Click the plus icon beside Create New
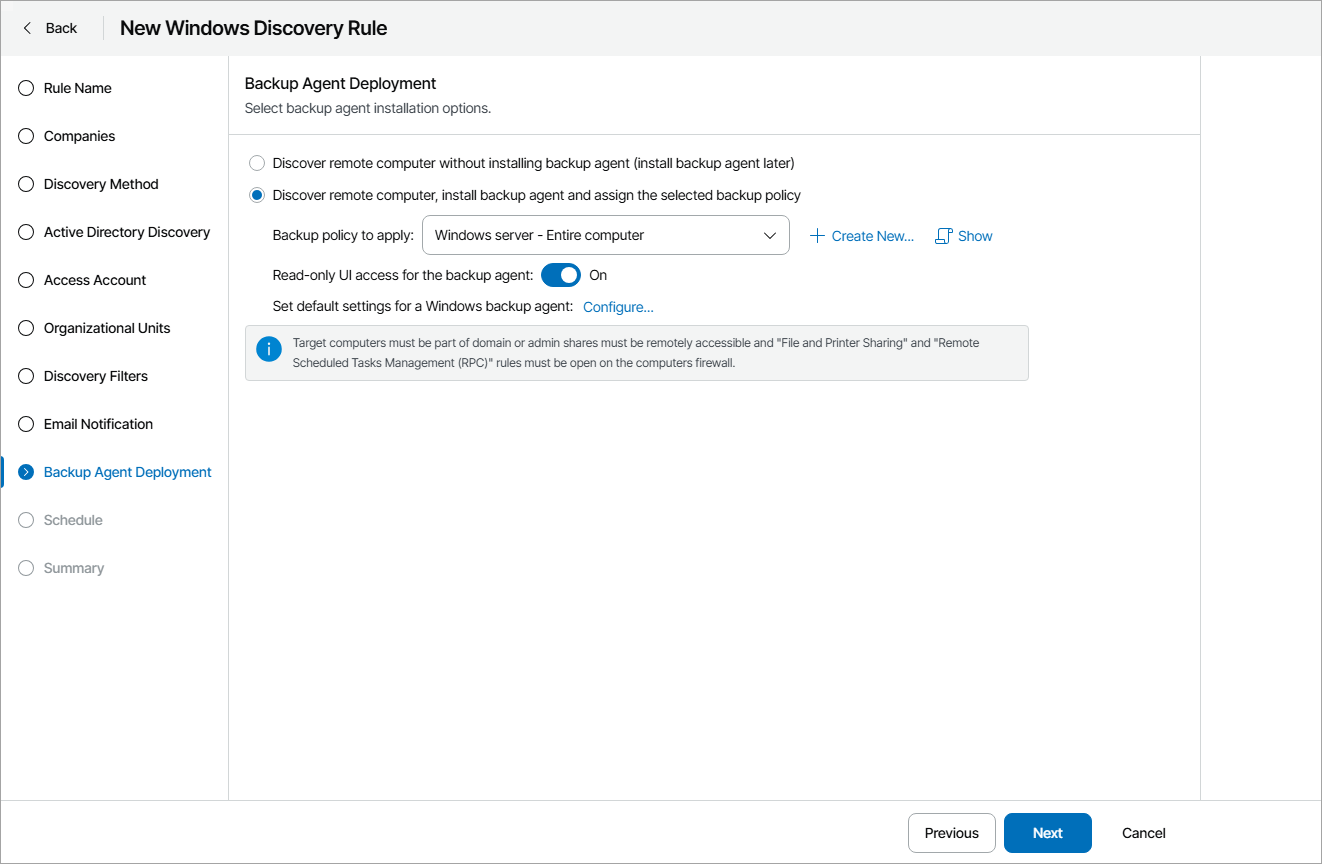The height and width of the screenshot is (864, 1322). [x=817, y=236]
